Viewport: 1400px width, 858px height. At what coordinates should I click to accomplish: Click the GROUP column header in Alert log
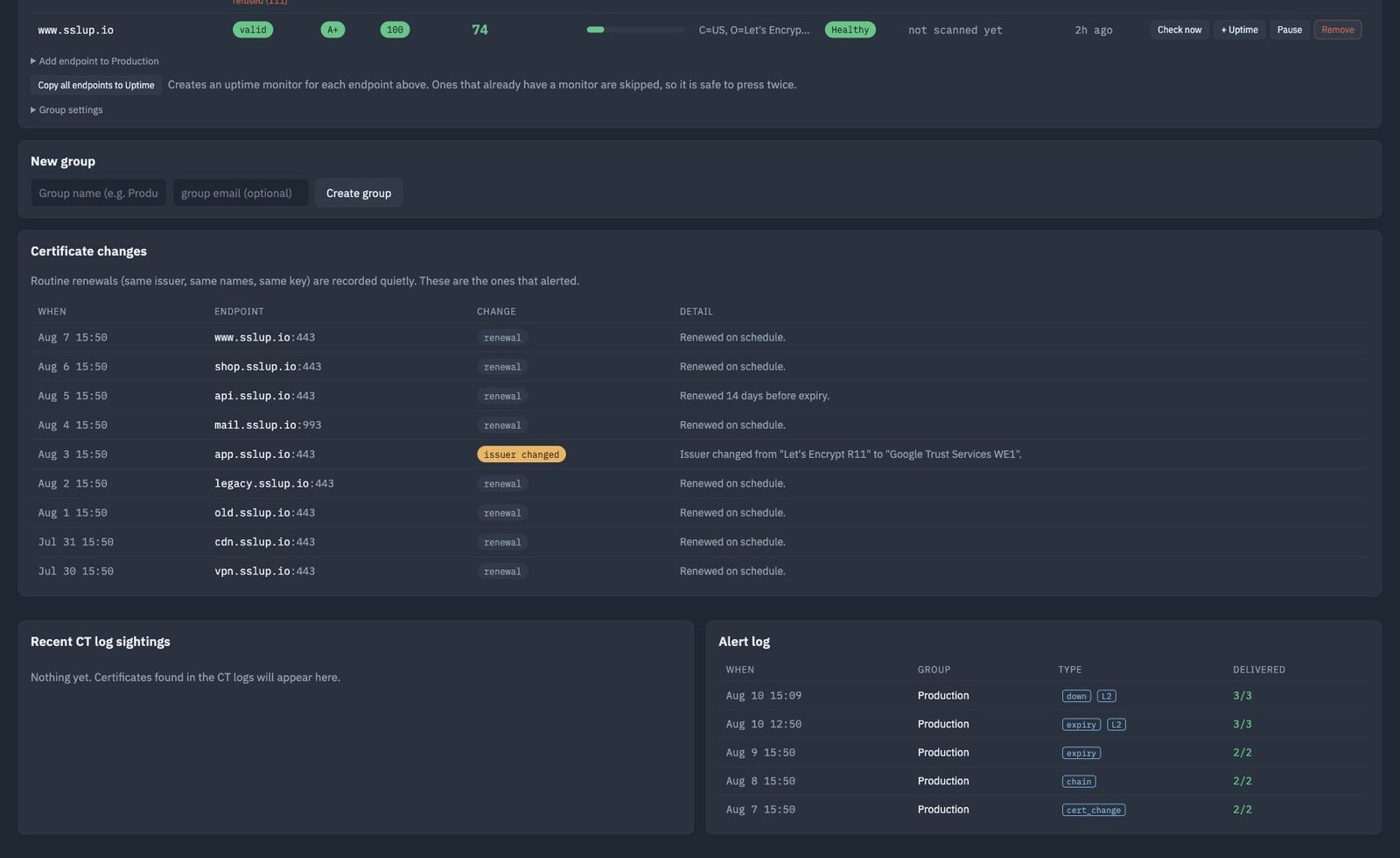934,670
